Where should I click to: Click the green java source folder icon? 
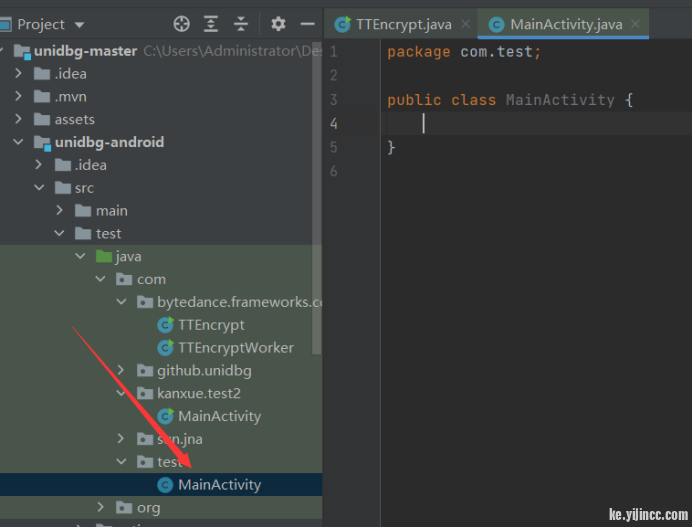coord(104,256)
